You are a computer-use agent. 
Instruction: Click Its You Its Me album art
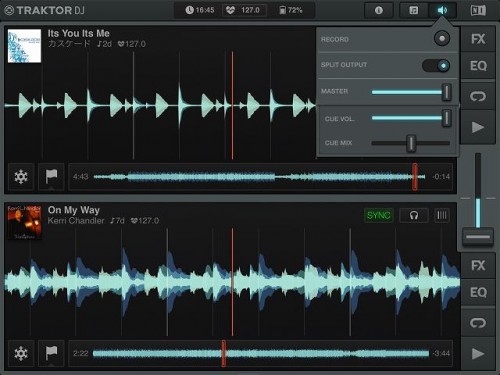[24, 46]
